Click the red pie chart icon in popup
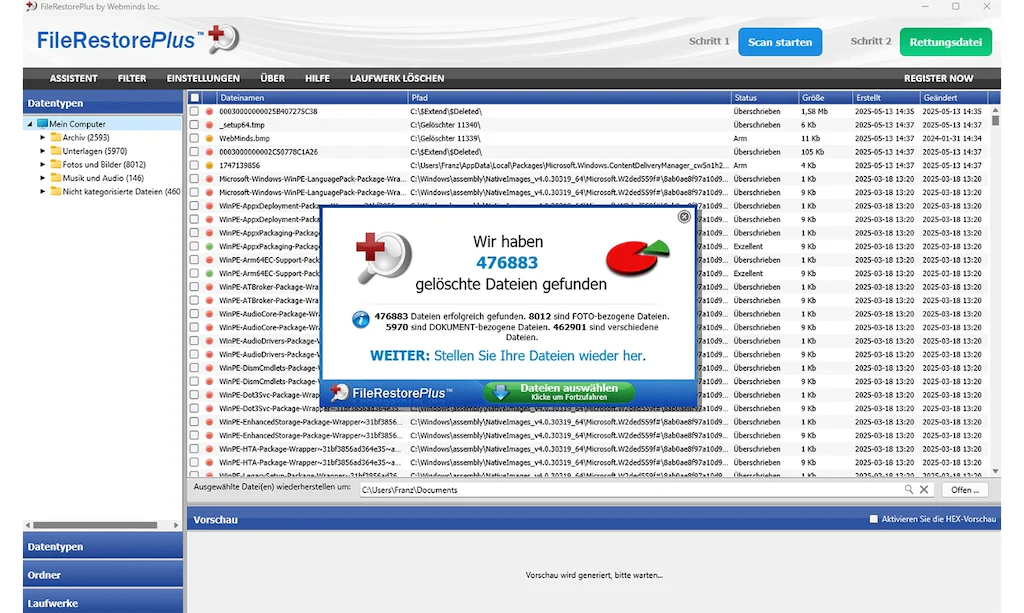This screenshot has width=1024, height=613. pyautogui.click(x=637, y=258)
